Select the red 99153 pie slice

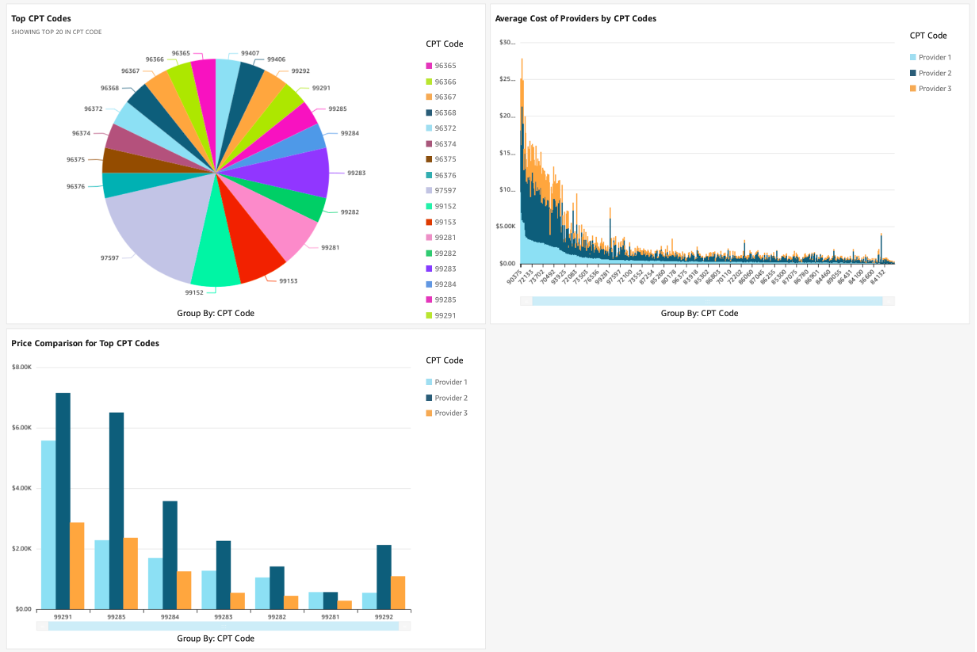pyautogui.click(x=255, y=245)
